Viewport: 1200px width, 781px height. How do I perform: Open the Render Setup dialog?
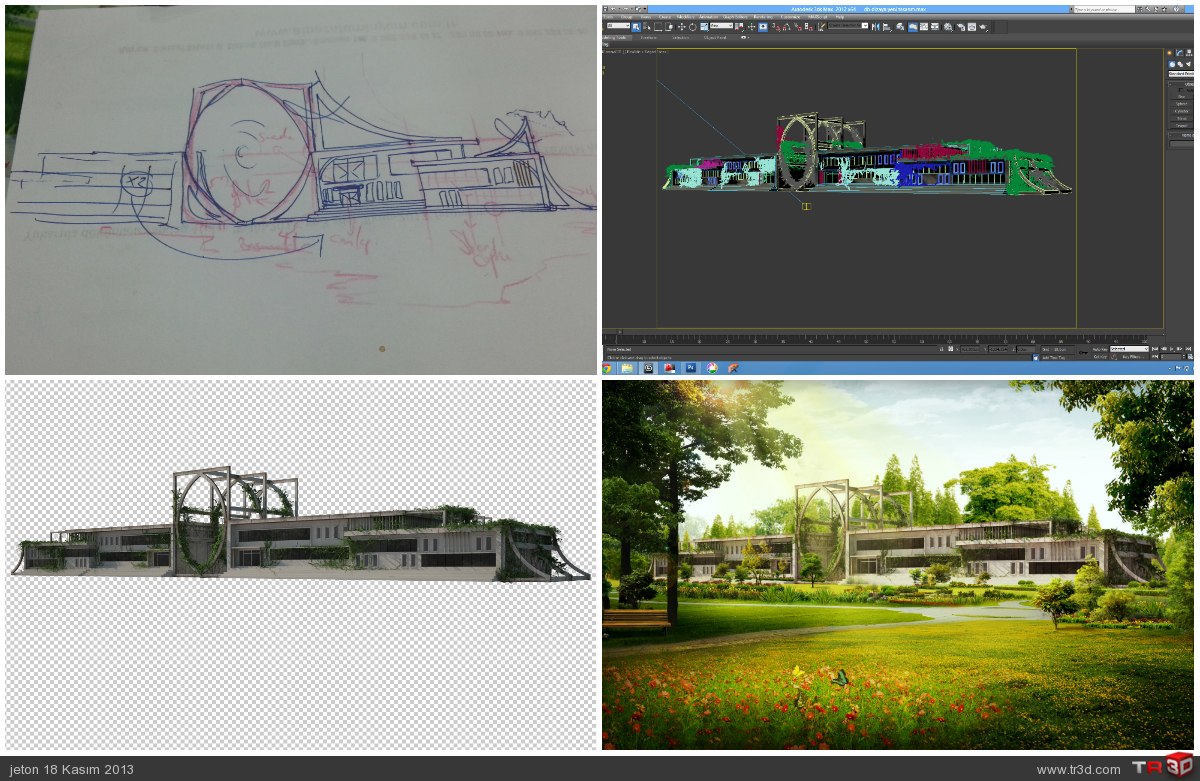[961, 26]
